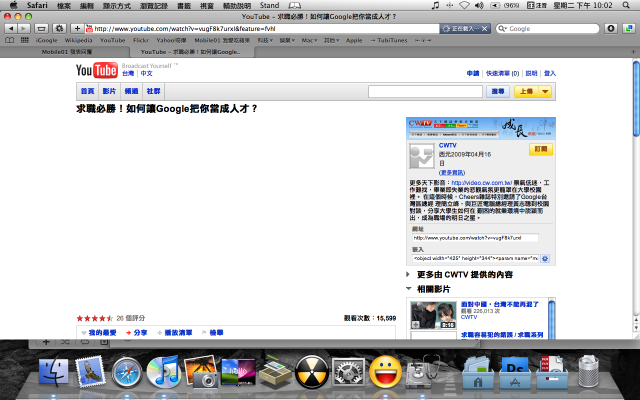Open the first related video thumbnail
Viewport: 640px width, 400px height.
(433, 315)
